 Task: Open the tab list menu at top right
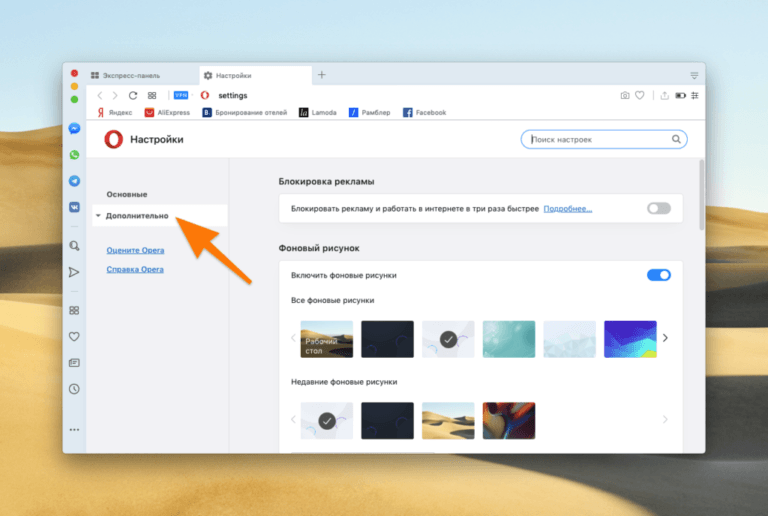(694, 75)
